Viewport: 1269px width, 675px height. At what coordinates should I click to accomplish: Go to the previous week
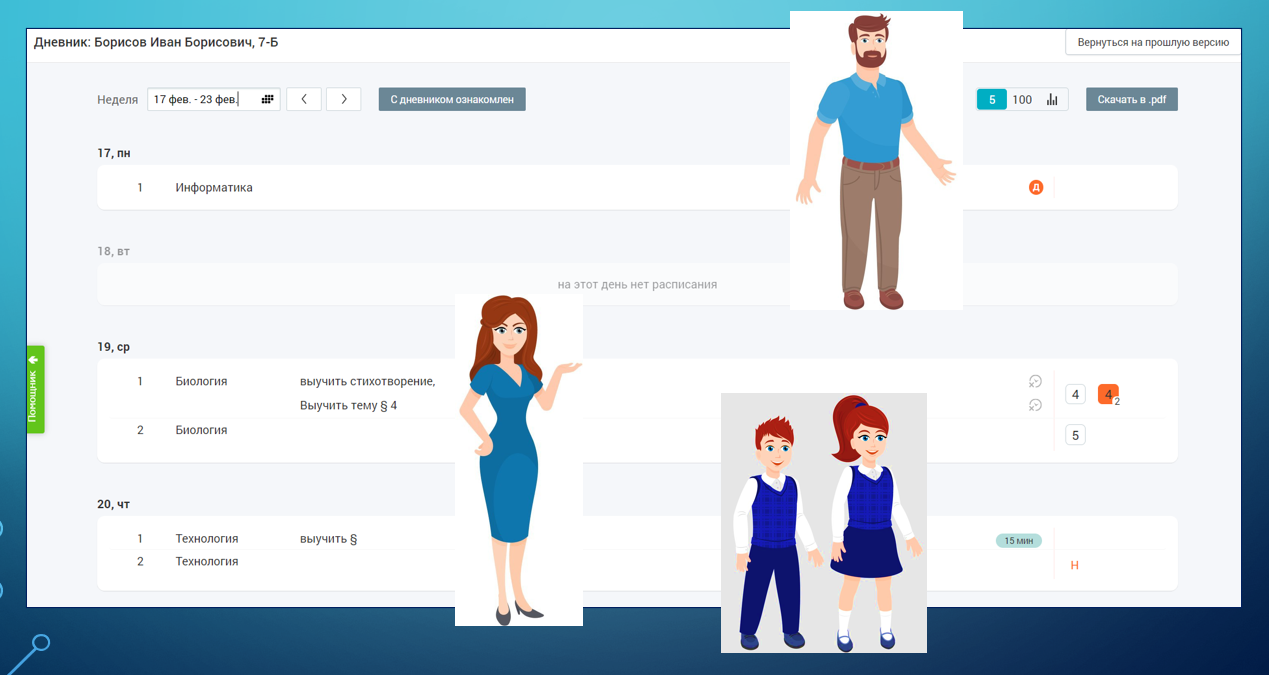[304, 100]
